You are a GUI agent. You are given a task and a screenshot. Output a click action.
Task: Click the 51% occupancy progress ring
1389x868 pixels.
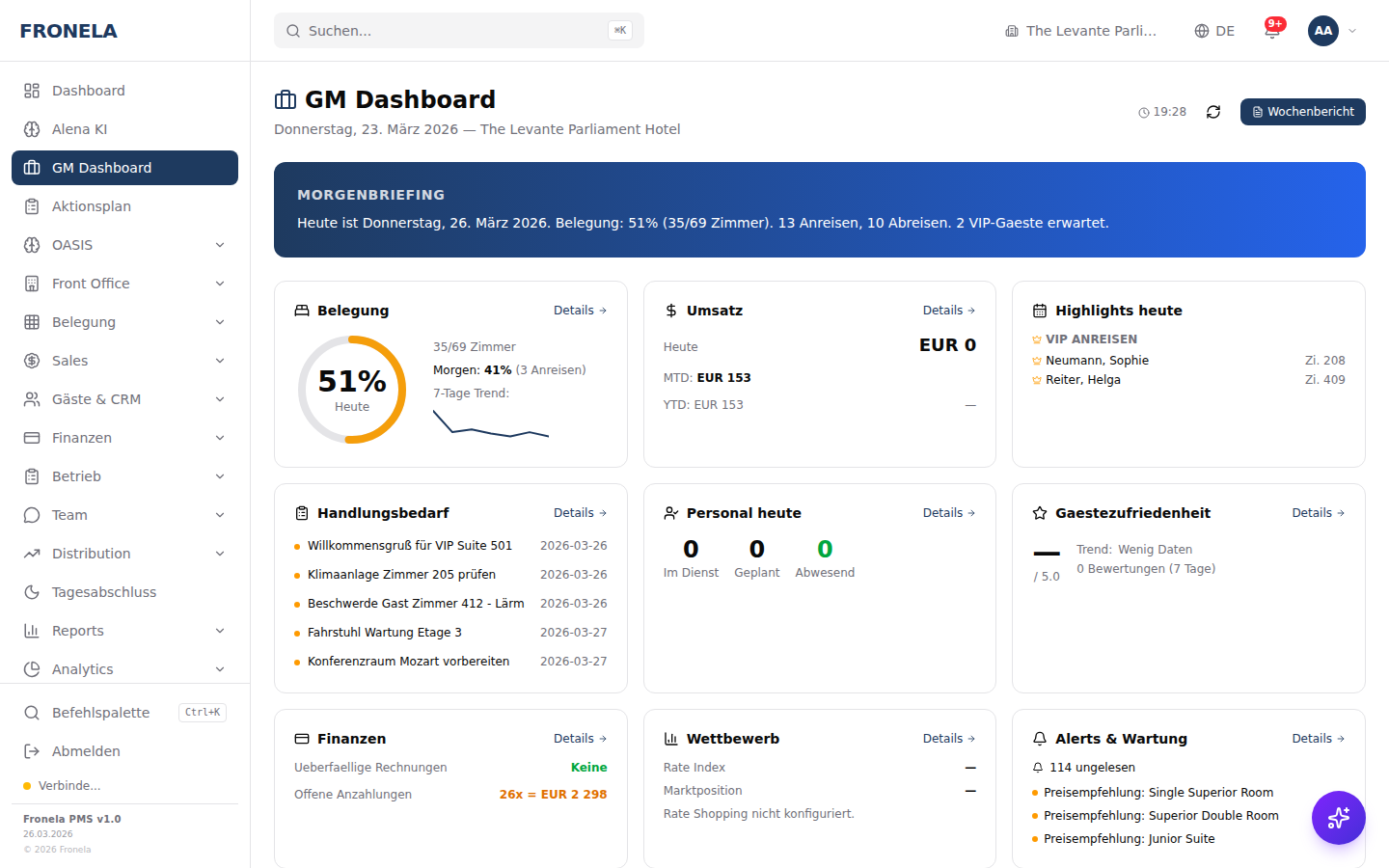[x=352, y=390]
